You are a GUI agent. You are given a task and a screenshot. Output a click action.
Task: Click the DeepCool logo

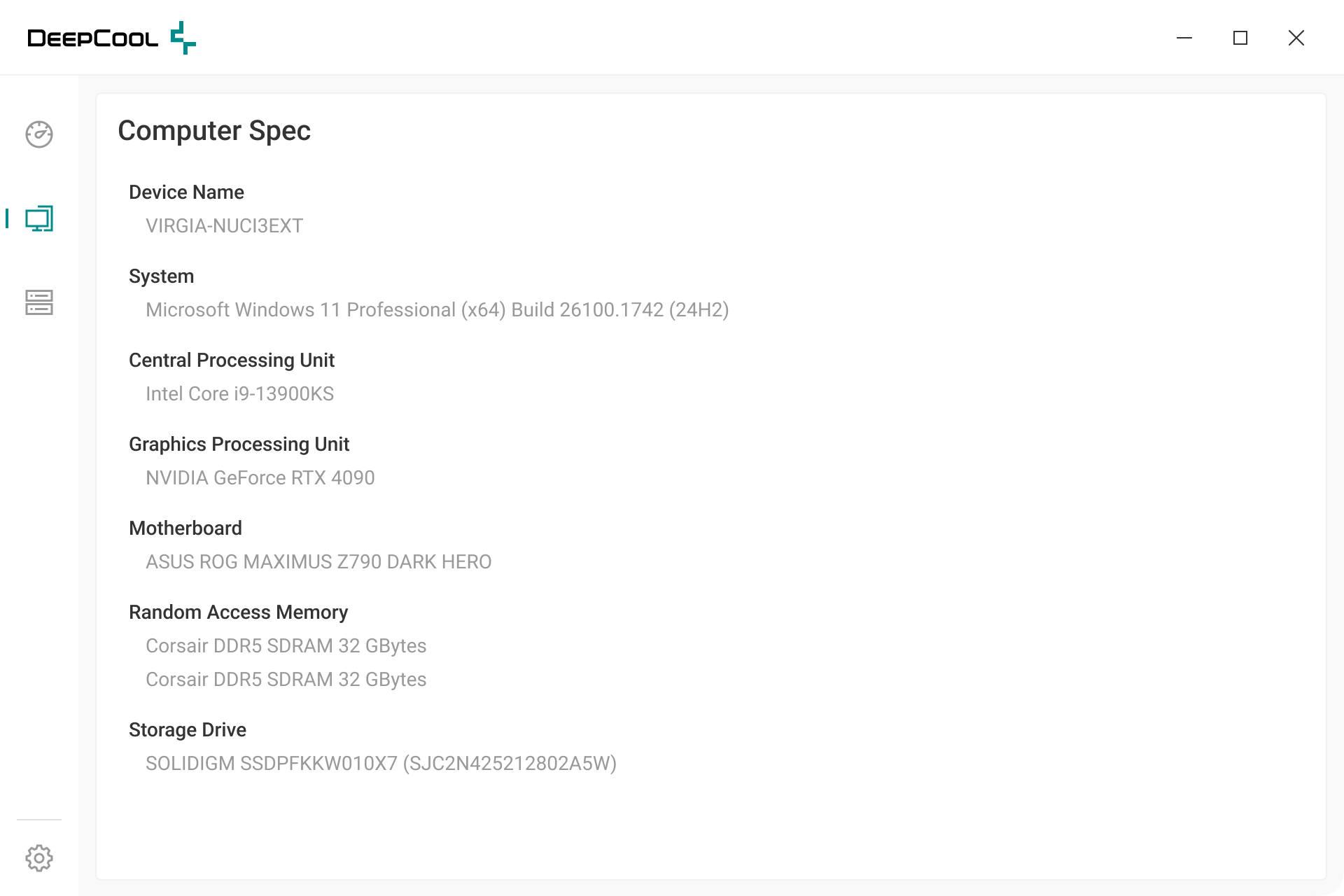click(x=111, y=38)
